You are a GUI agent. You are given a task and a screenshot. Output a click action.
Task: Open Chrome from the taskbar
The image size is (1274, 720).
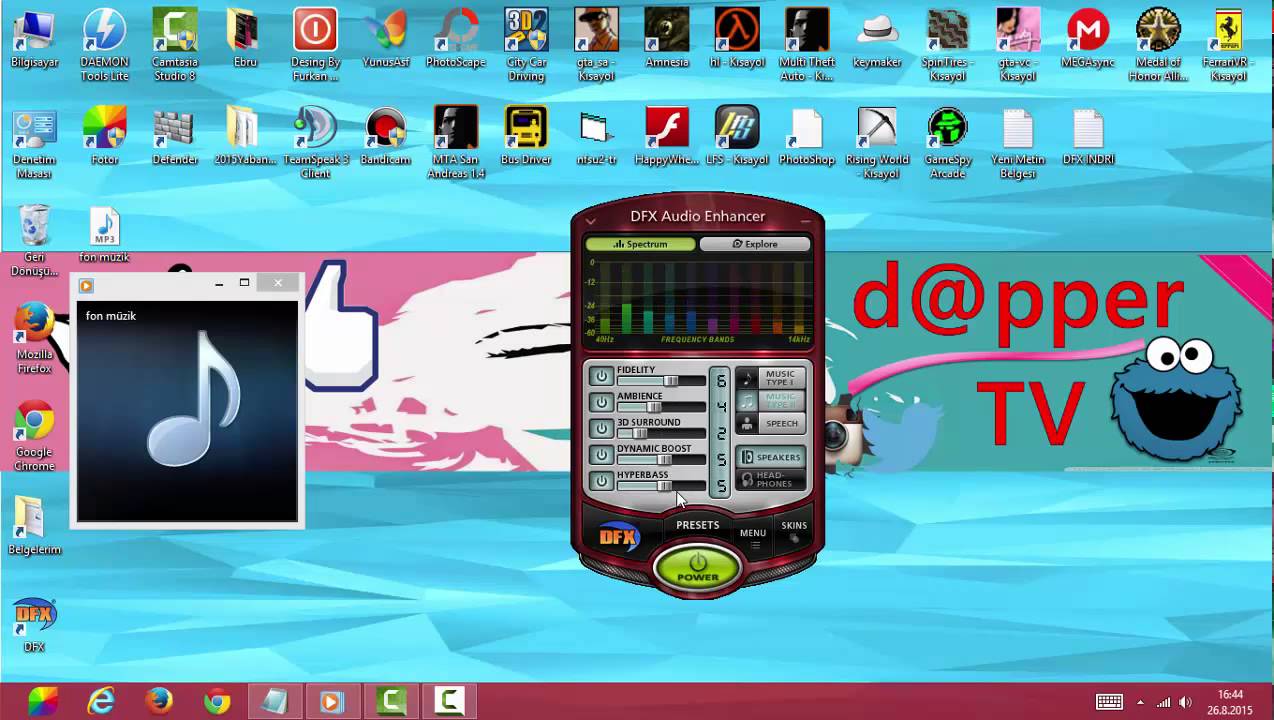click(217, 702)
